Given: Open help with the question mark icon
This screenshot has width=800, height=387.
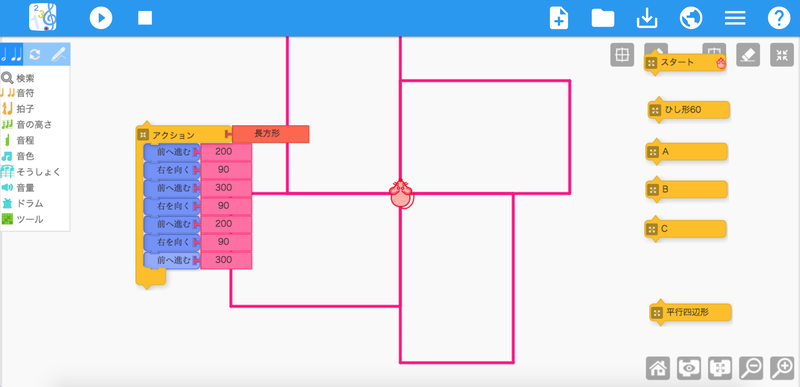Looking at the screenshot, I should (779, 18).
